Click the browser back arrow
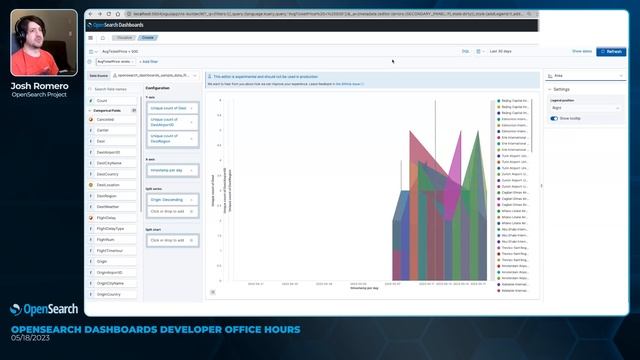This screenshot has width=640, height=360. (91, 14)
